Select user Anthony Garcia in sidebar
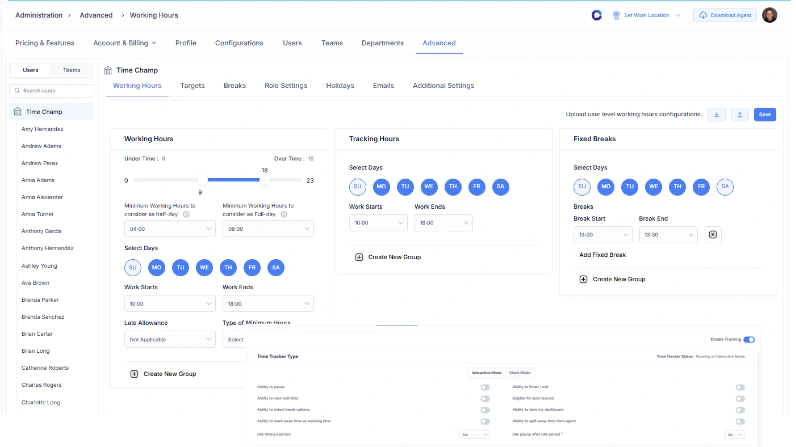 pyautogui.click(x=42, y=231)
